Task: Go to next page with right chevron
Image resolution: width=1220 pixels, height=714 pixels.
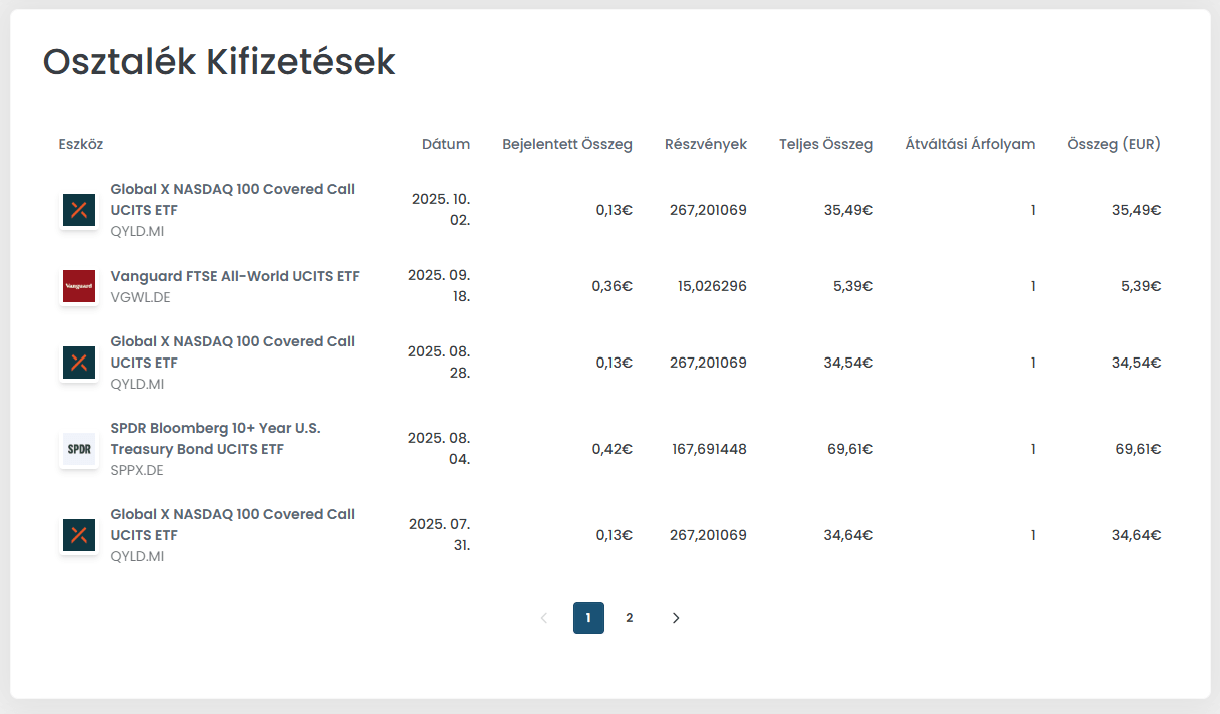Action: click(676, 618)
